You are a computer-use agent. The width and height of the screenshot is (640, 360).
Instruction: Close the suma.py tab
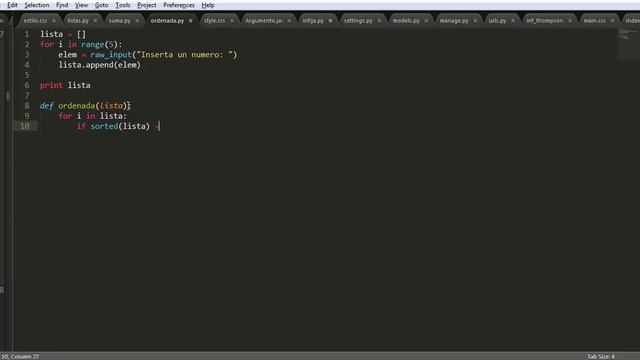point(137,20)
